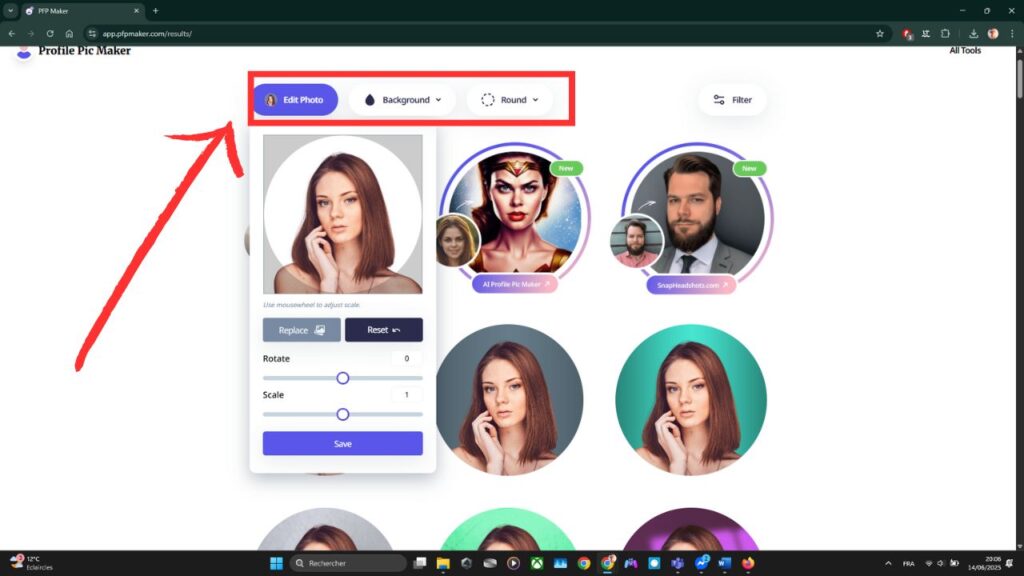Image resolution: width=1024 pixels, height=576 pixels.
Task: Open Microsoft Word from the taskbar
Action: [x=724, y=563]
